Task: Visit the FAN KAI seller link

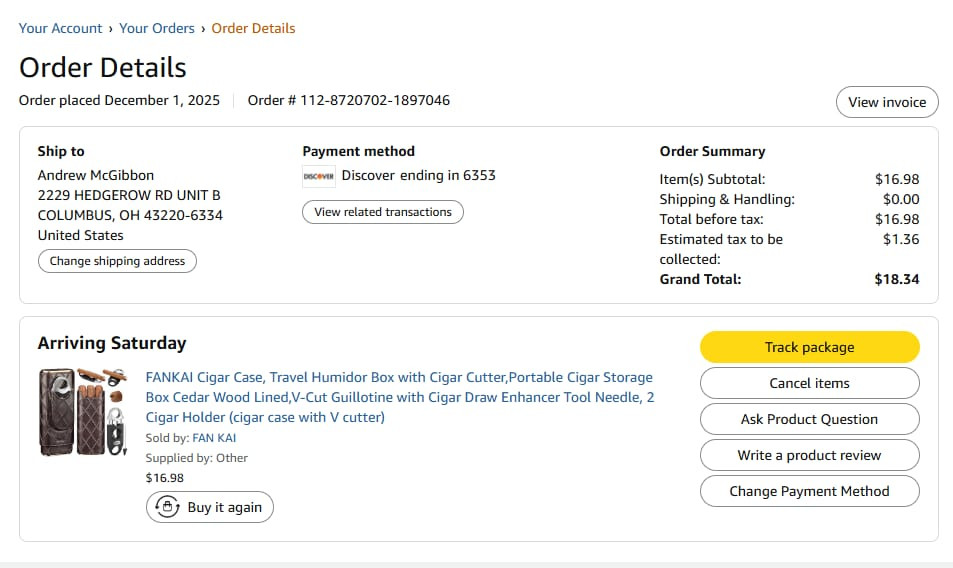Action: point(214,438)
